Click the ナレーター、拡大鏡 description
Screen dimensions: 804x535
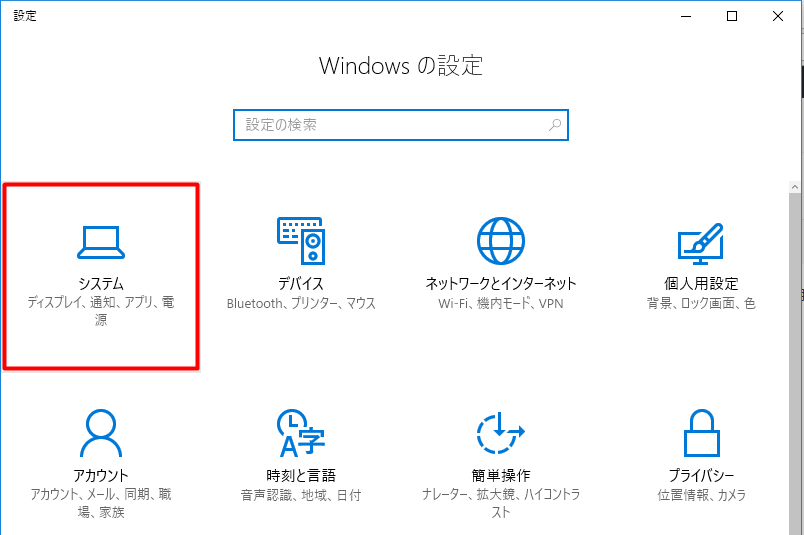(x=501, y=503)
